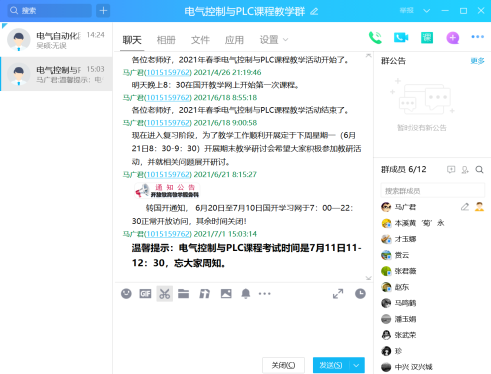Start a video call with the group
491x374 pixels.
[x=401, y=37]
